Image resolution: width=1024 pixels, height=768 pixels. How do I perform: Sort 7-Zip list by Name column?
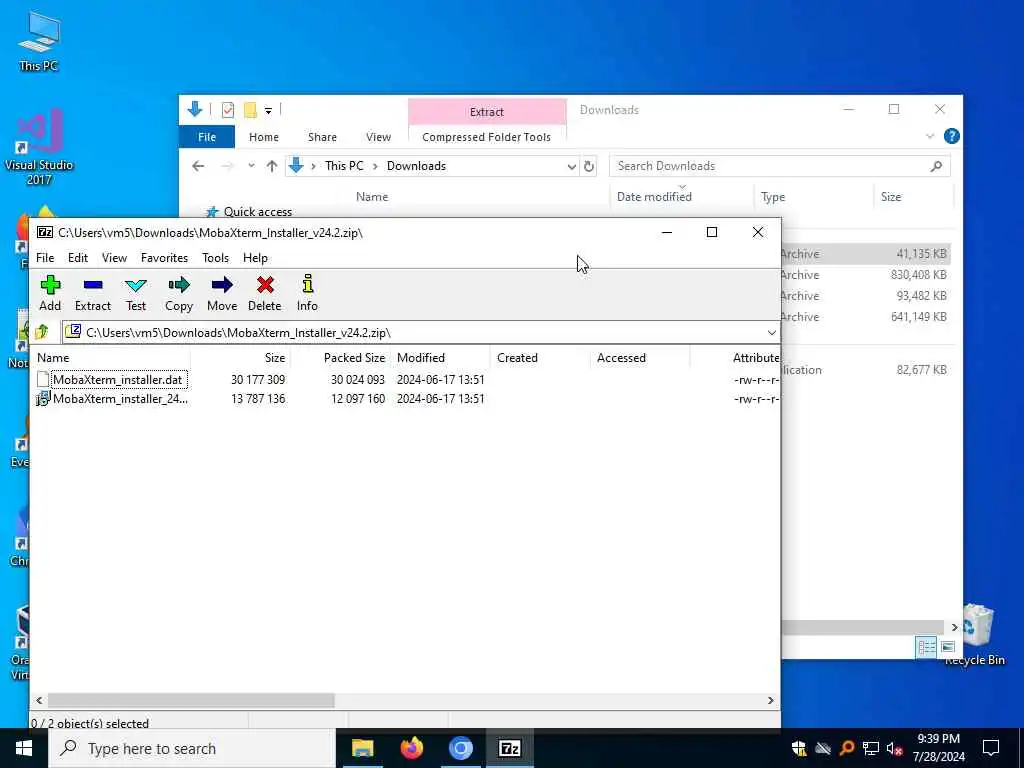[x=111, y=358]
